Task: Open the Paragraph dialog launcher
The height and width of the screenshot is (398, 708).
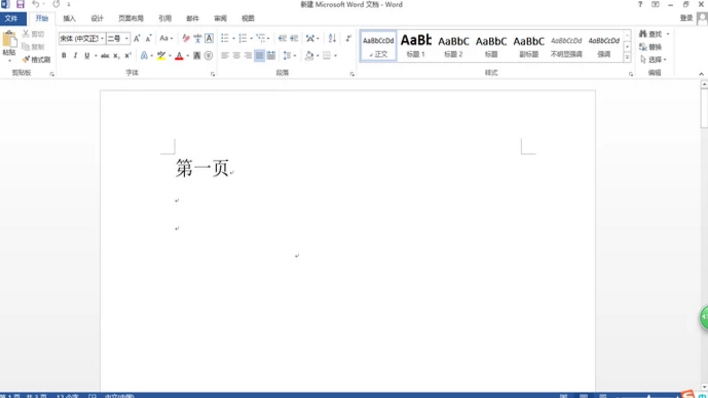Action: [x=352, y=74]
